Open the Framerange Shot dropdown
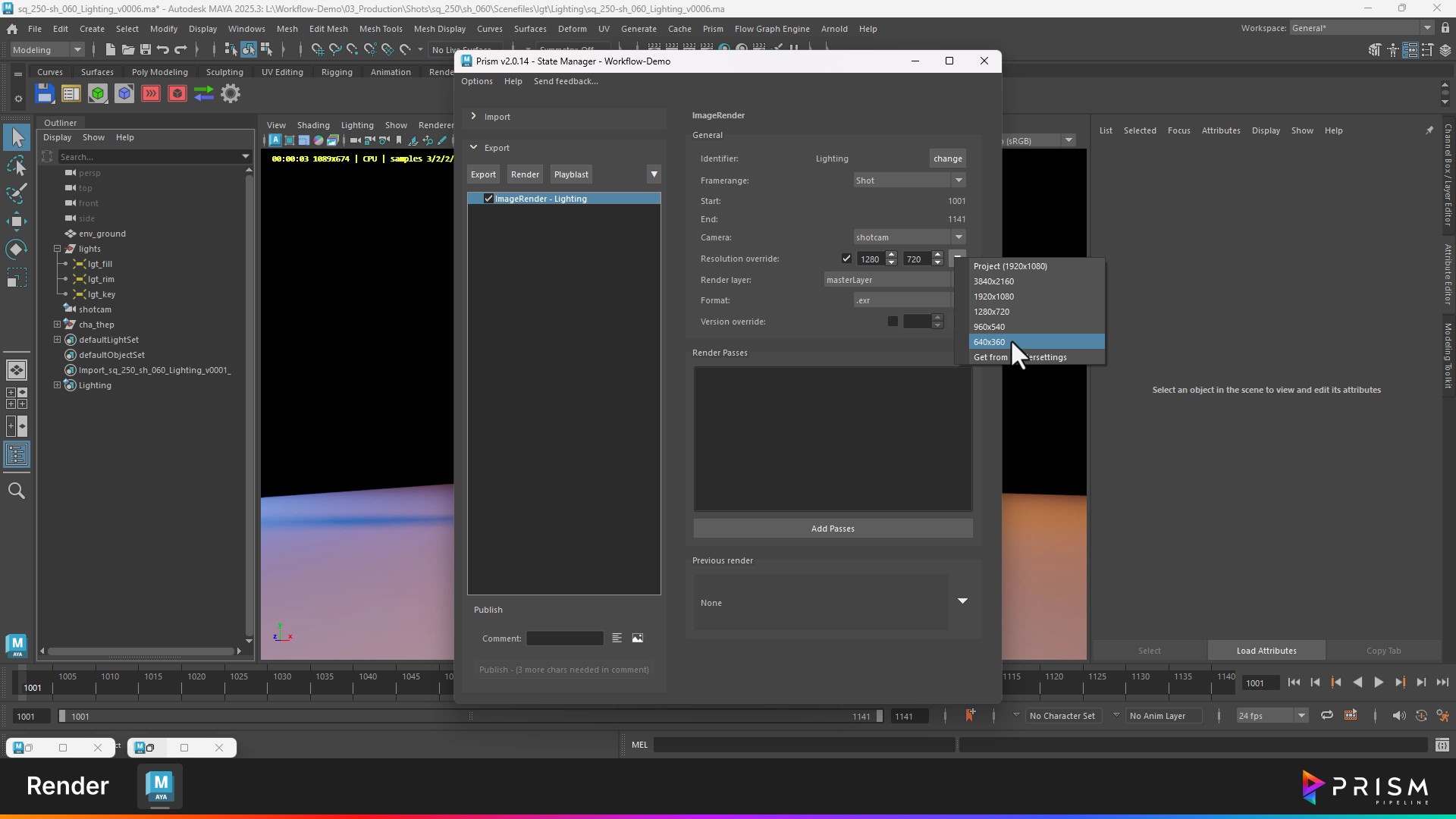Image resolution: width=1456 pixels, height=819 pixels. 909,180
